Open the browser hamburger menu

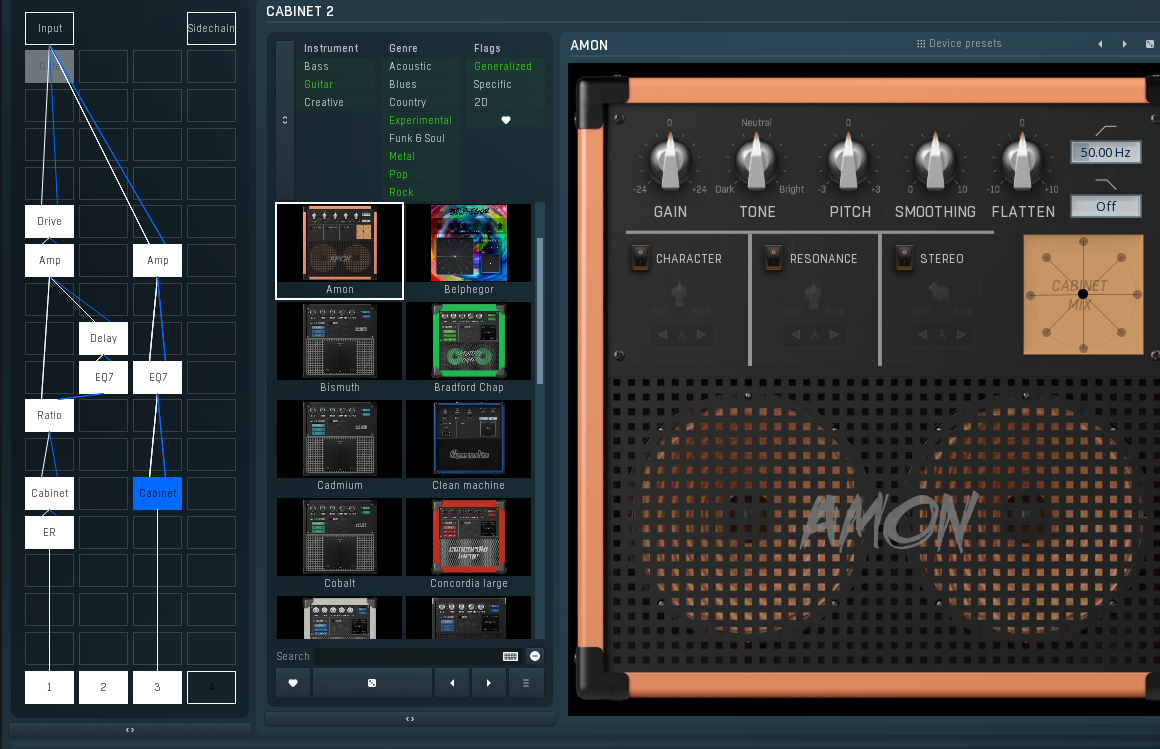526,683
